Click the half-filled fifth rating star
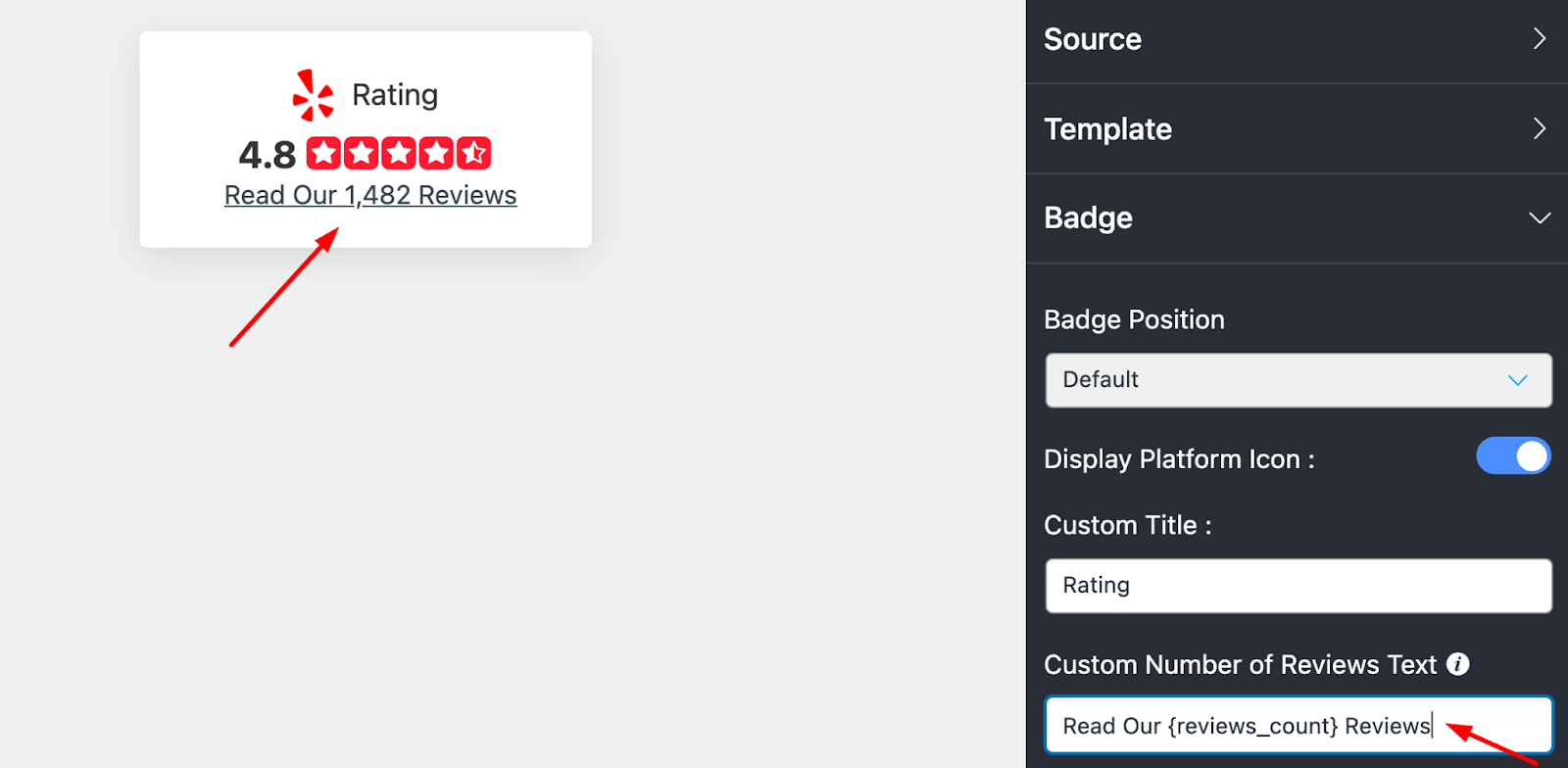Image resolution: width=1568 pixels, height=768 pixels. point(473,153)
